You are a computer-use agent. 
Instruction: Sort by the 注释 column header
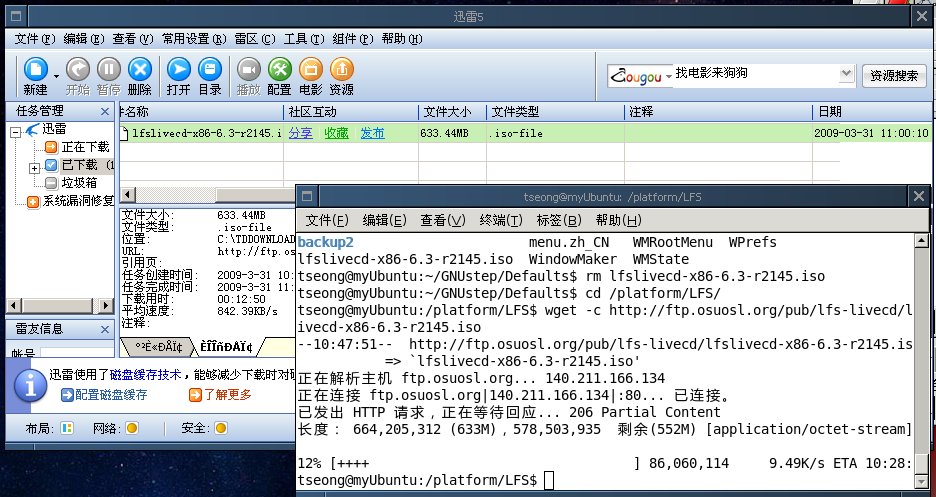pyautogui.click(x=719, y=112)
